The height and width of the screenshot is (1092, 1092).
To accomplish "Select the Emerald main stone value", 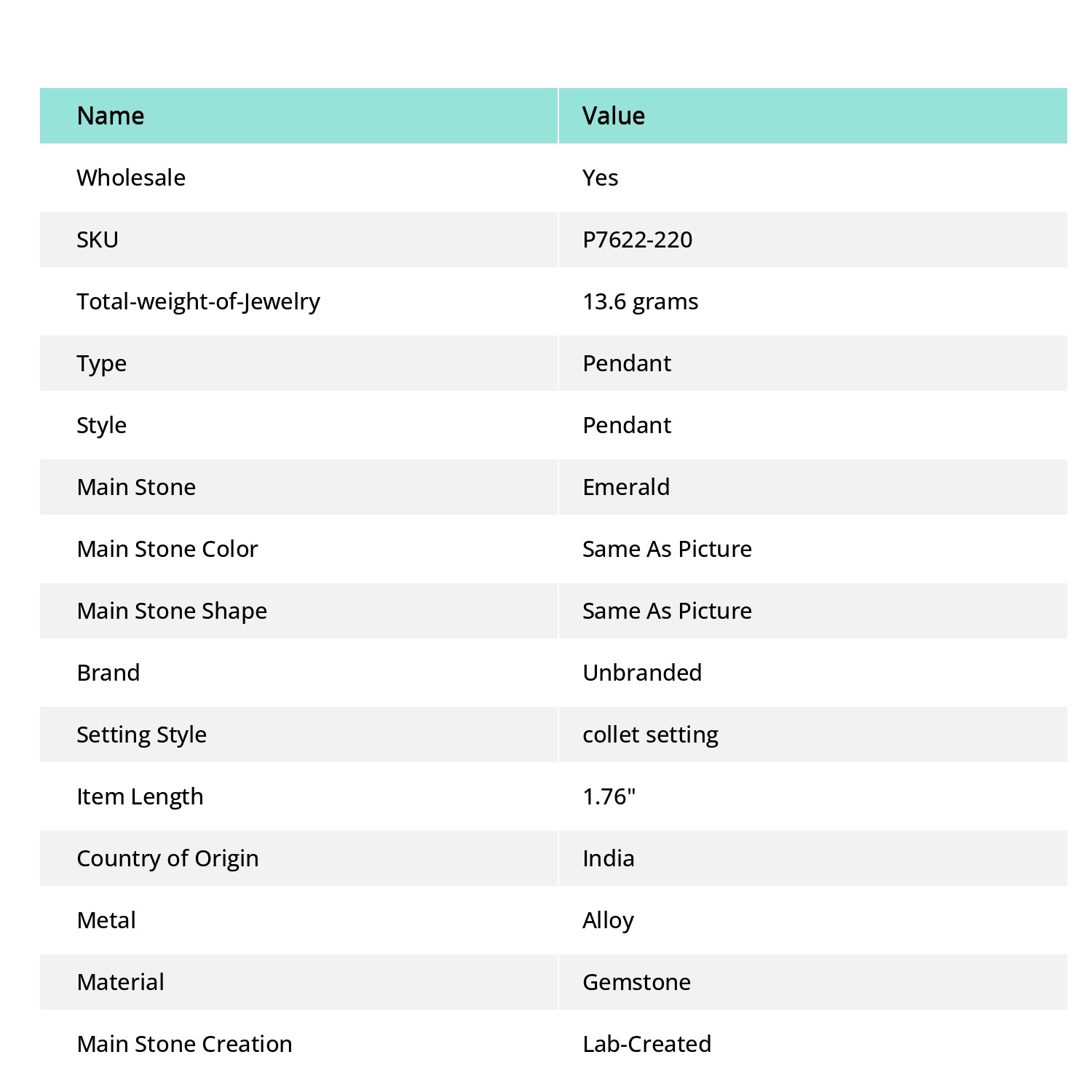I will [626, 487].
